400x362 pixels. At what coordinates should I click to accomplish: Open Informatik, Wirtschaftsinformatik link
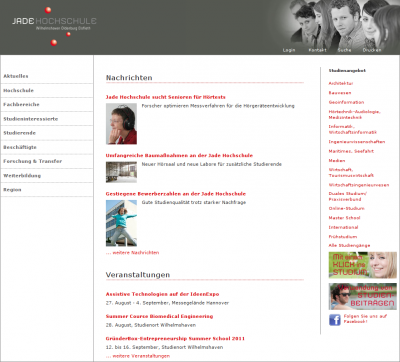coord(353,129)
